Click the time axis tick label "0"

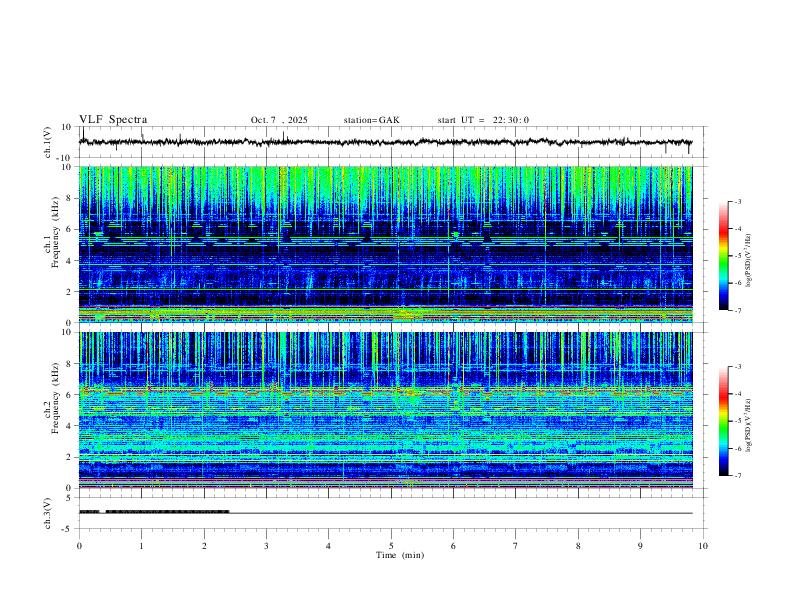pyautogui.click(x=79, y=546)
